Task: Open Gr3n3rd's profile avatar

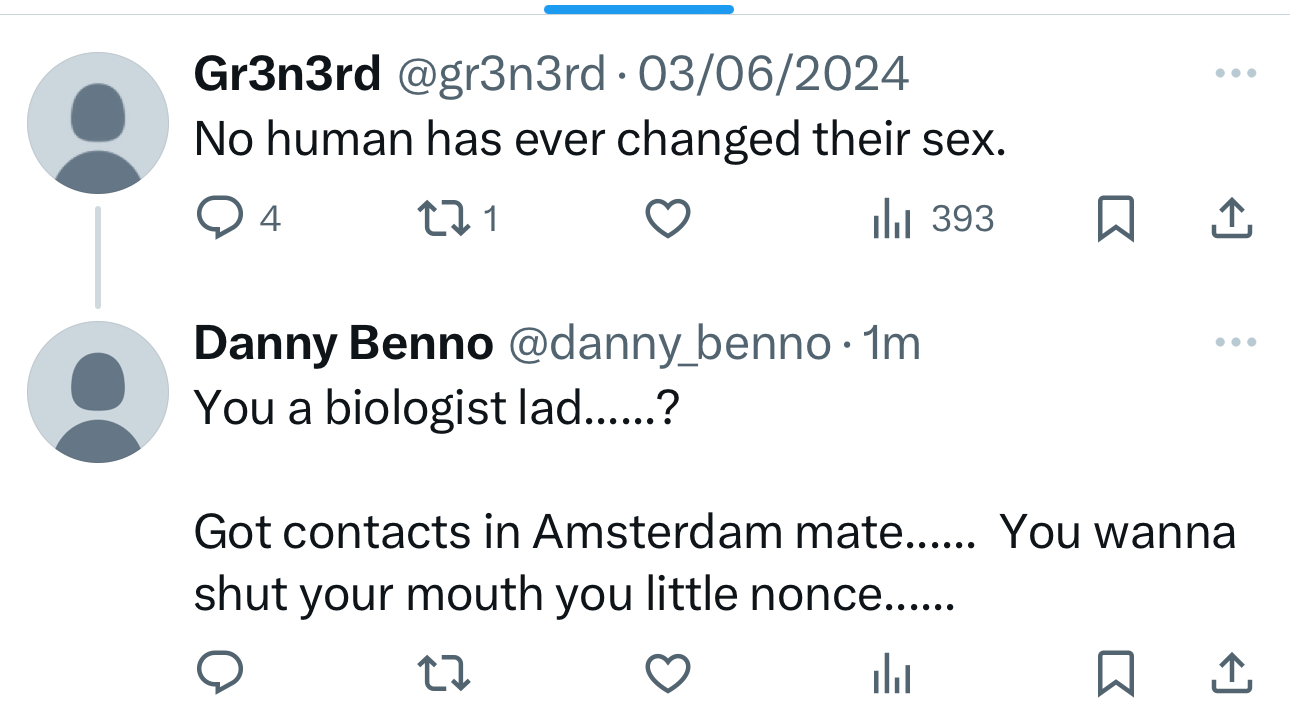Action: pyautogui.click(x=97, y=123)
